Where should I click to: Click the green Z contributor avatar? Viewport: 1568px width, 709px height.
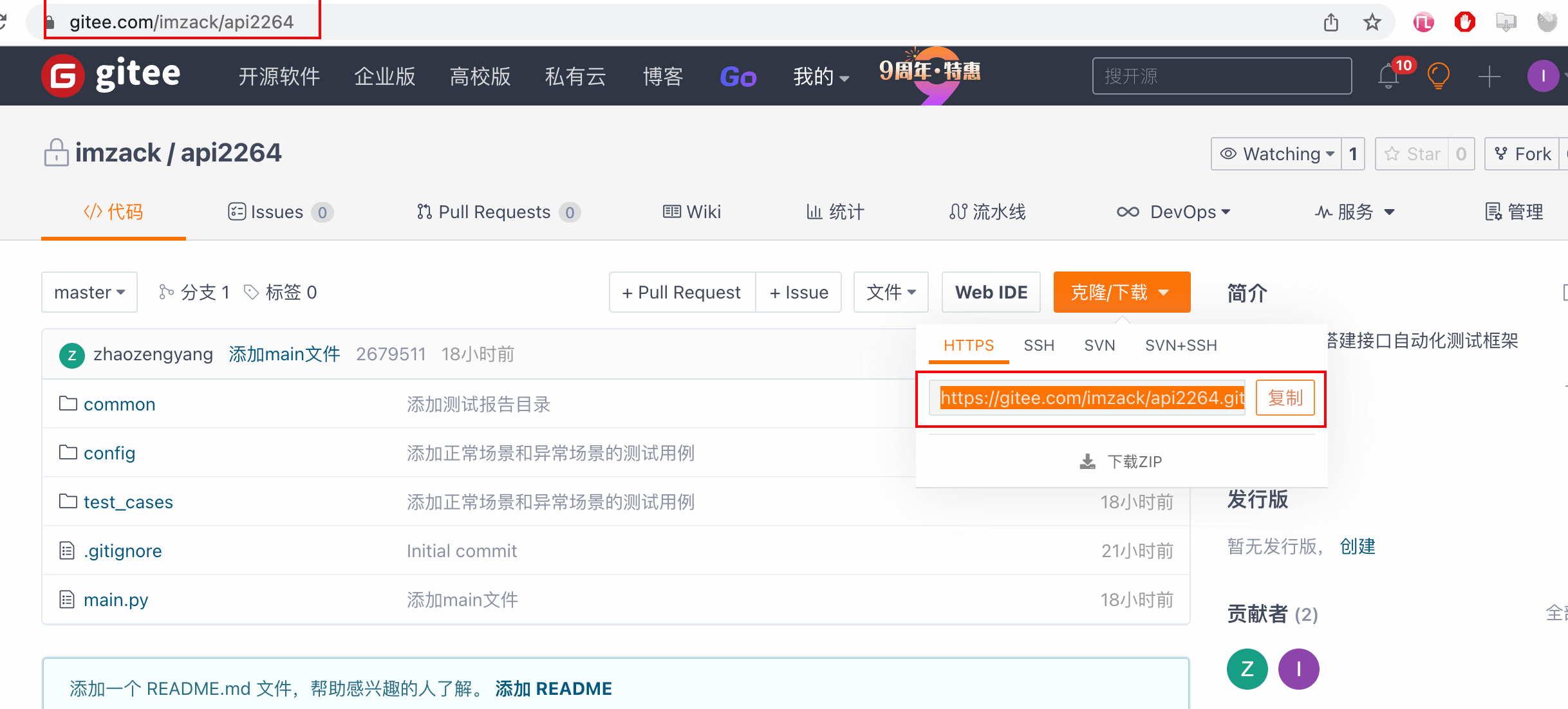pyautogui.click(x=1247, y=669)
